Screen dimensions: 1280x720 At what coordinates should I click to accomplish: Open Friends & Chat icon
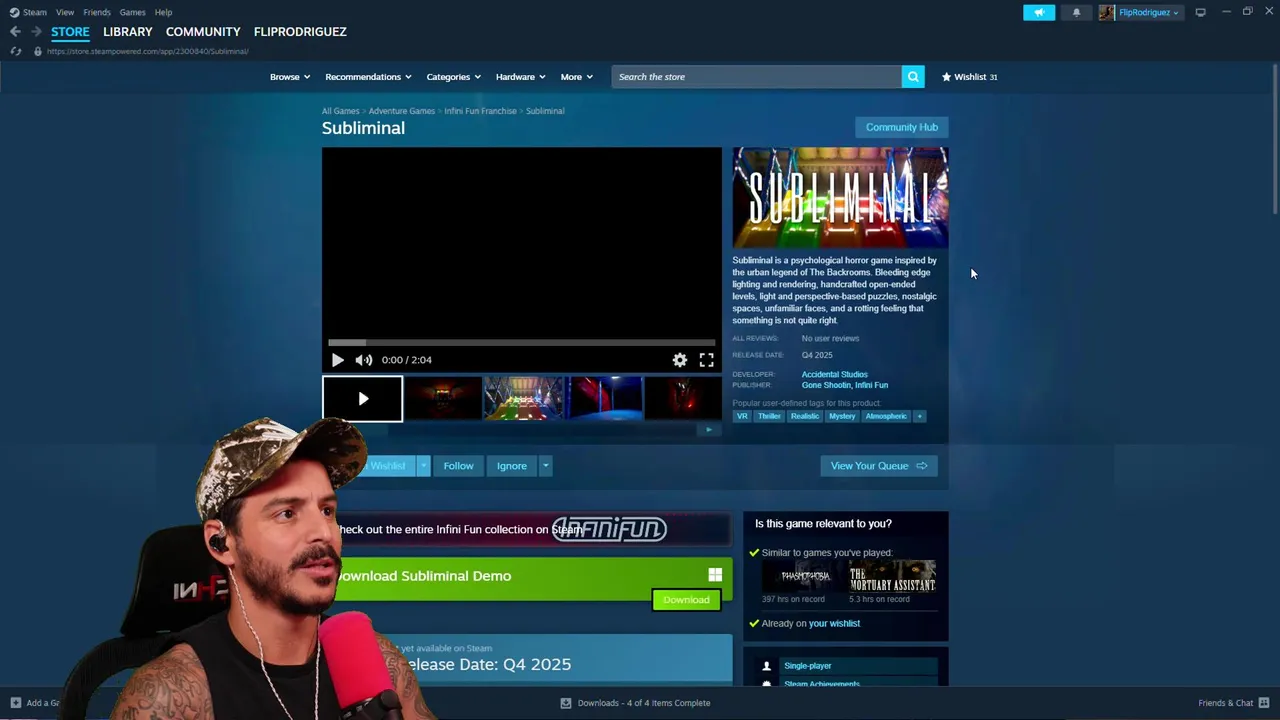[1264, 703]
